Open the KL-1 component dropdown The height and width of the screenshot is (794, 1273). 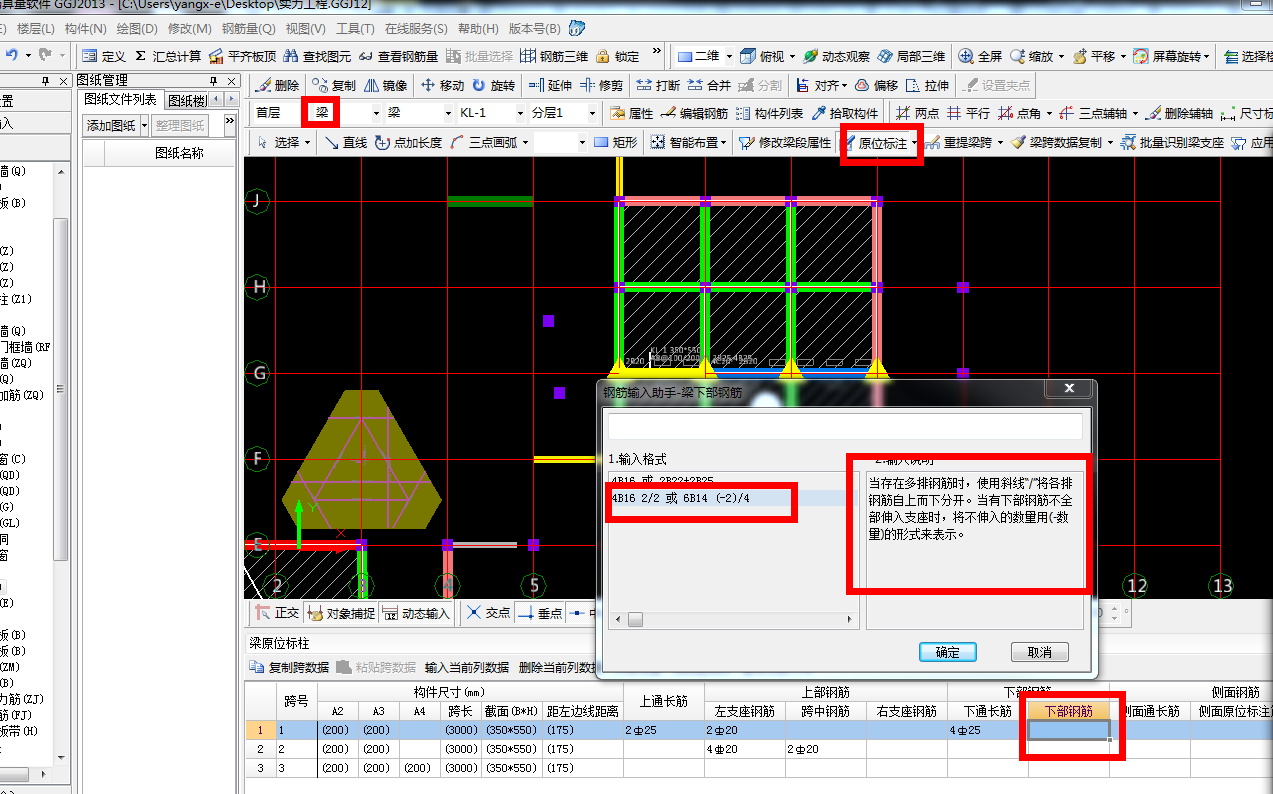pos(518,113)
